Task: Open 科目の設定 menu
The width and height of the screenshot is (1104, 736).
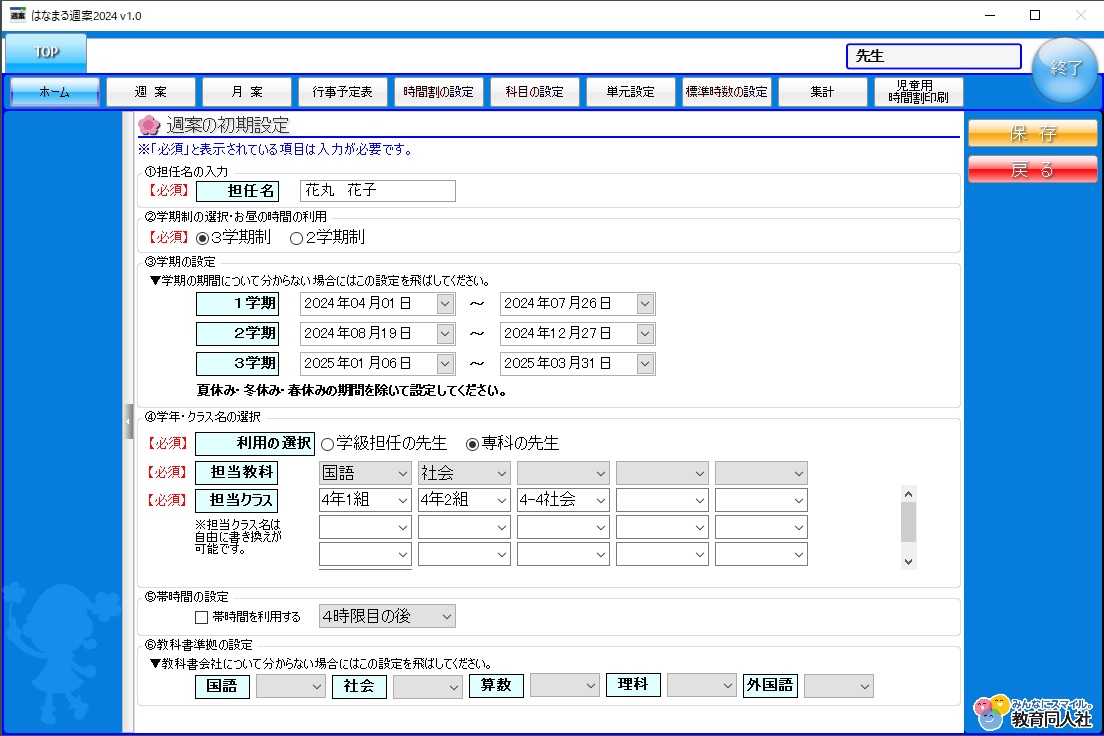Action: [534, 92]
